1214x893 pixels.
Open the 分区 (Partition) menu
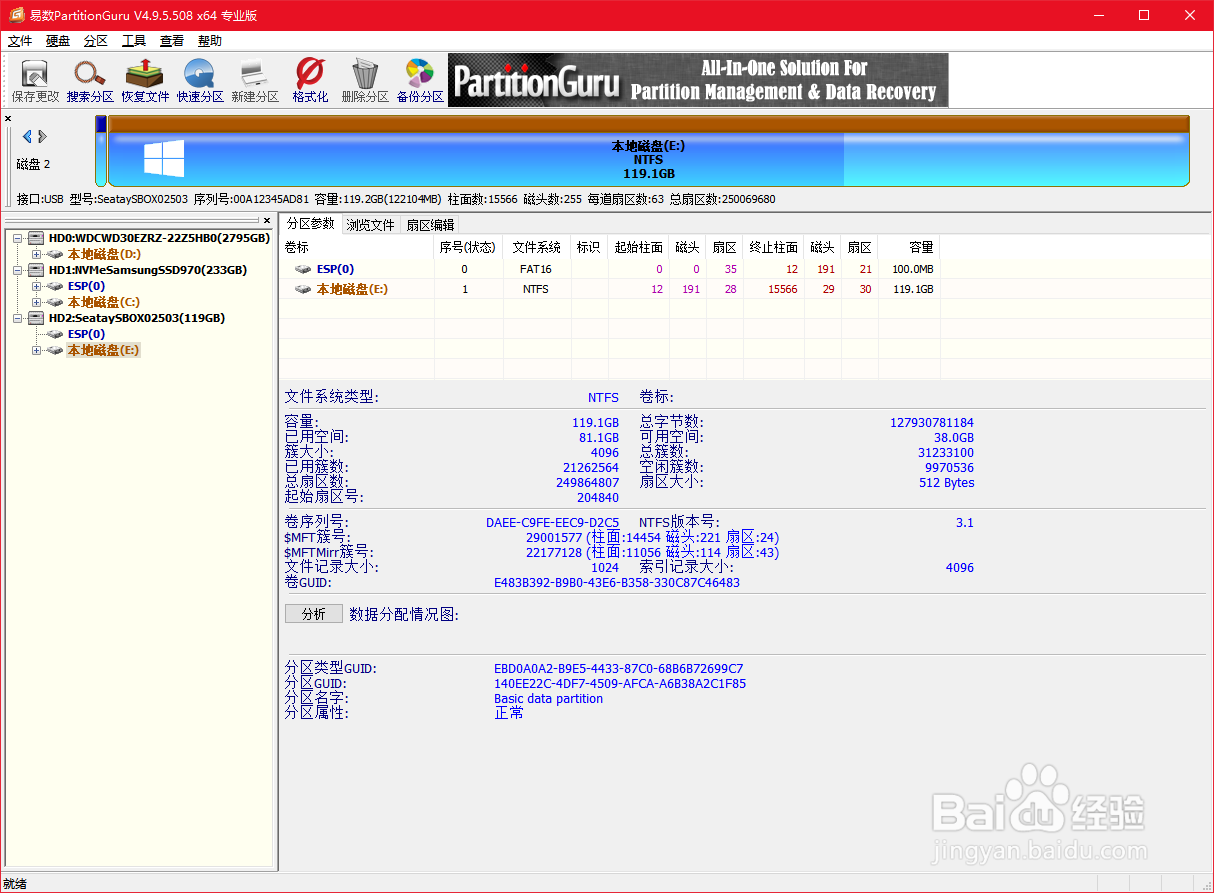point(96,41)
